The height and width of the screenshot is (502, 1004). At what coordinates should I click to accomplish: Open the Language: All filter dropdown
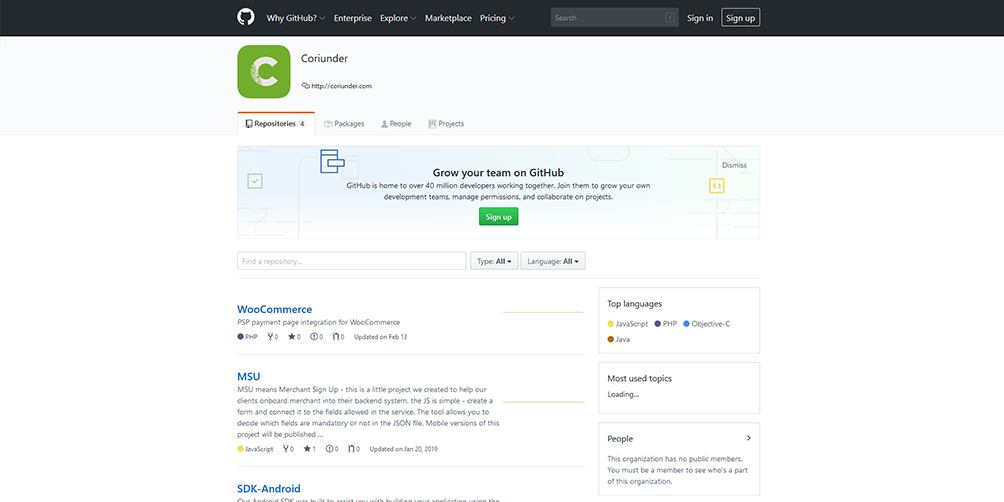point(553,261)
